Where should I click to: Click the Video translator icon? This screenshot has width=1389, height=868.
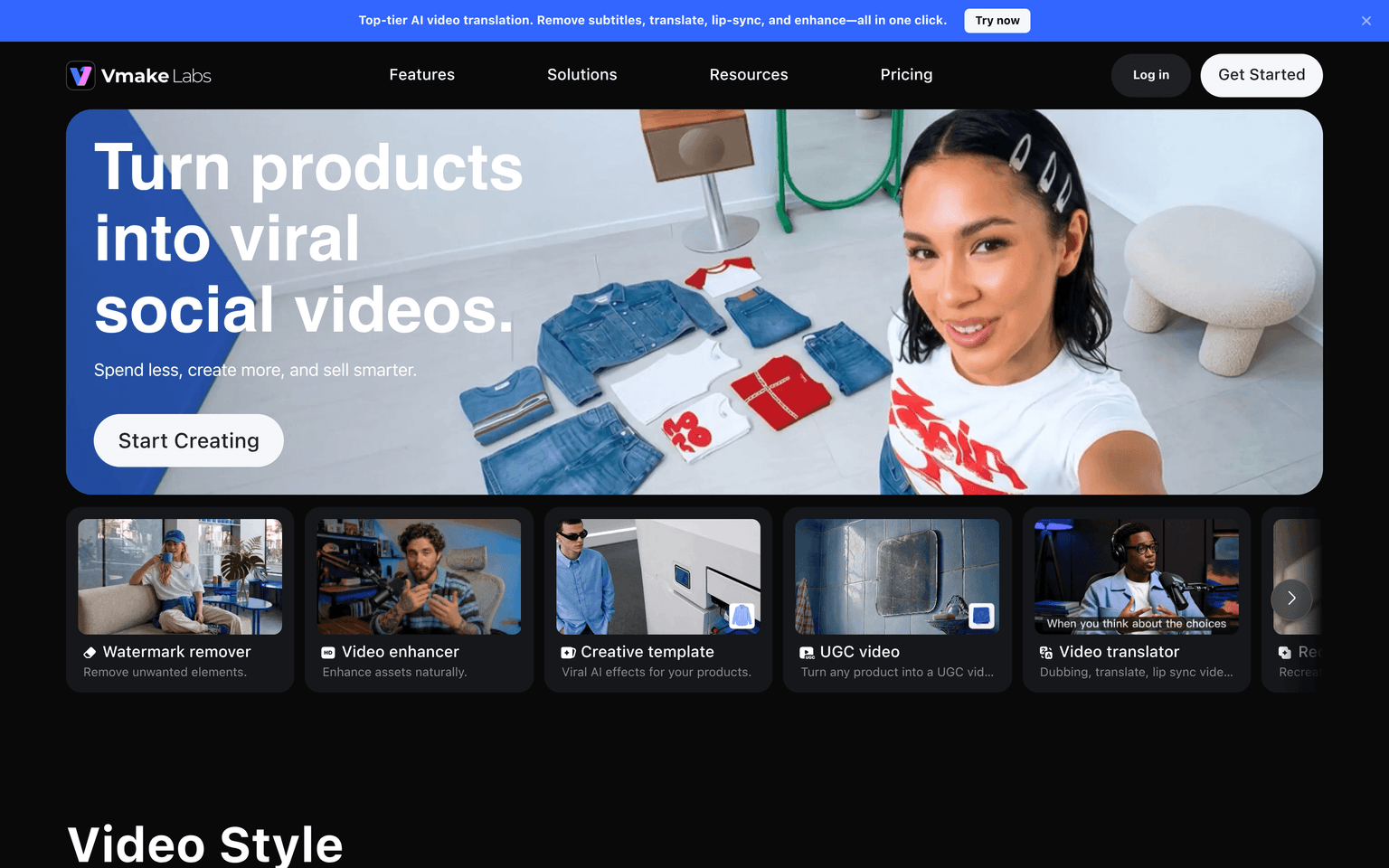click(1046, 653)
